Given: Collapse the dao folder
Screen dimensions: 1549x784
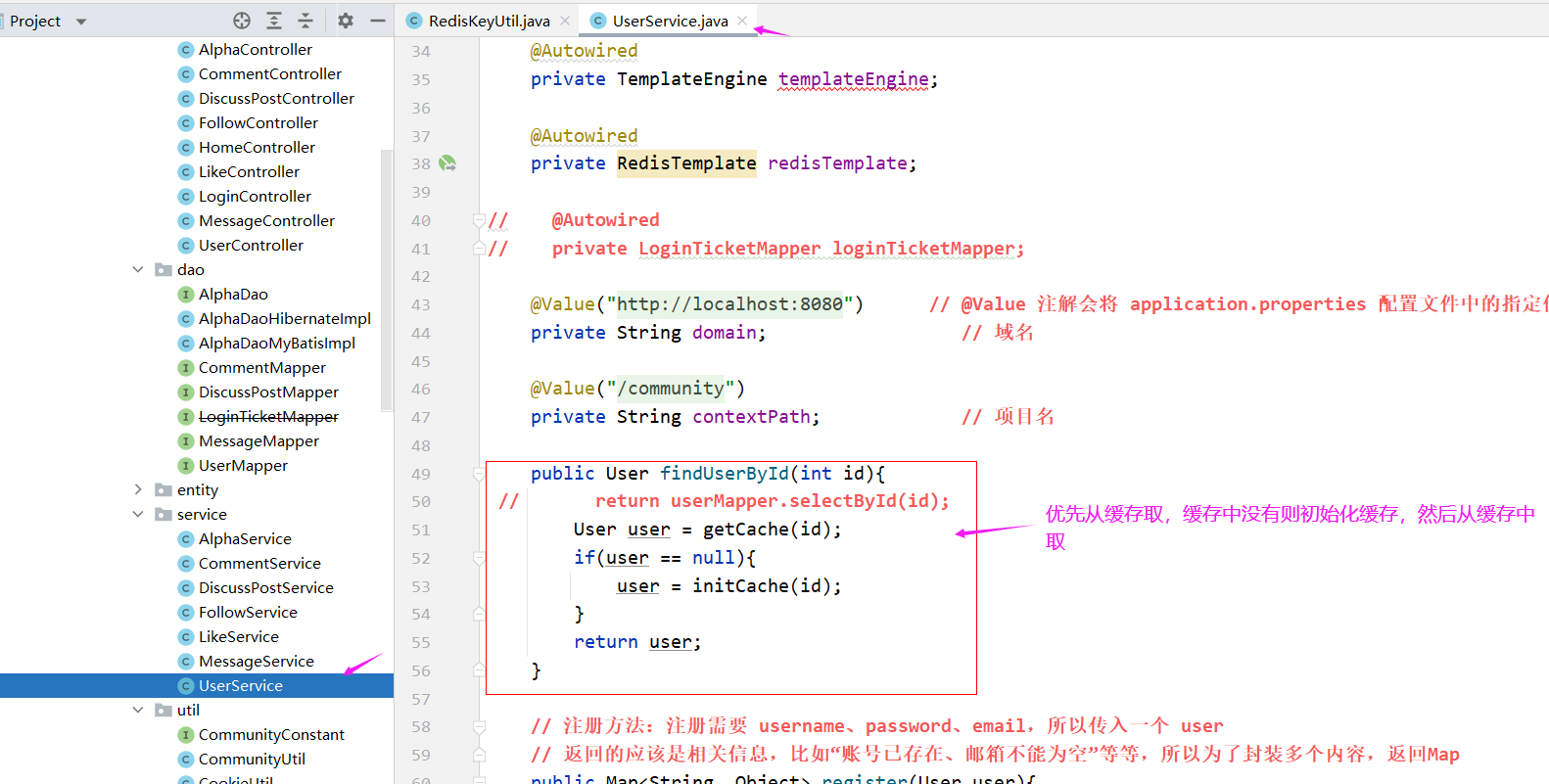Looking at the screenshot, I should (x=138, y=269).
